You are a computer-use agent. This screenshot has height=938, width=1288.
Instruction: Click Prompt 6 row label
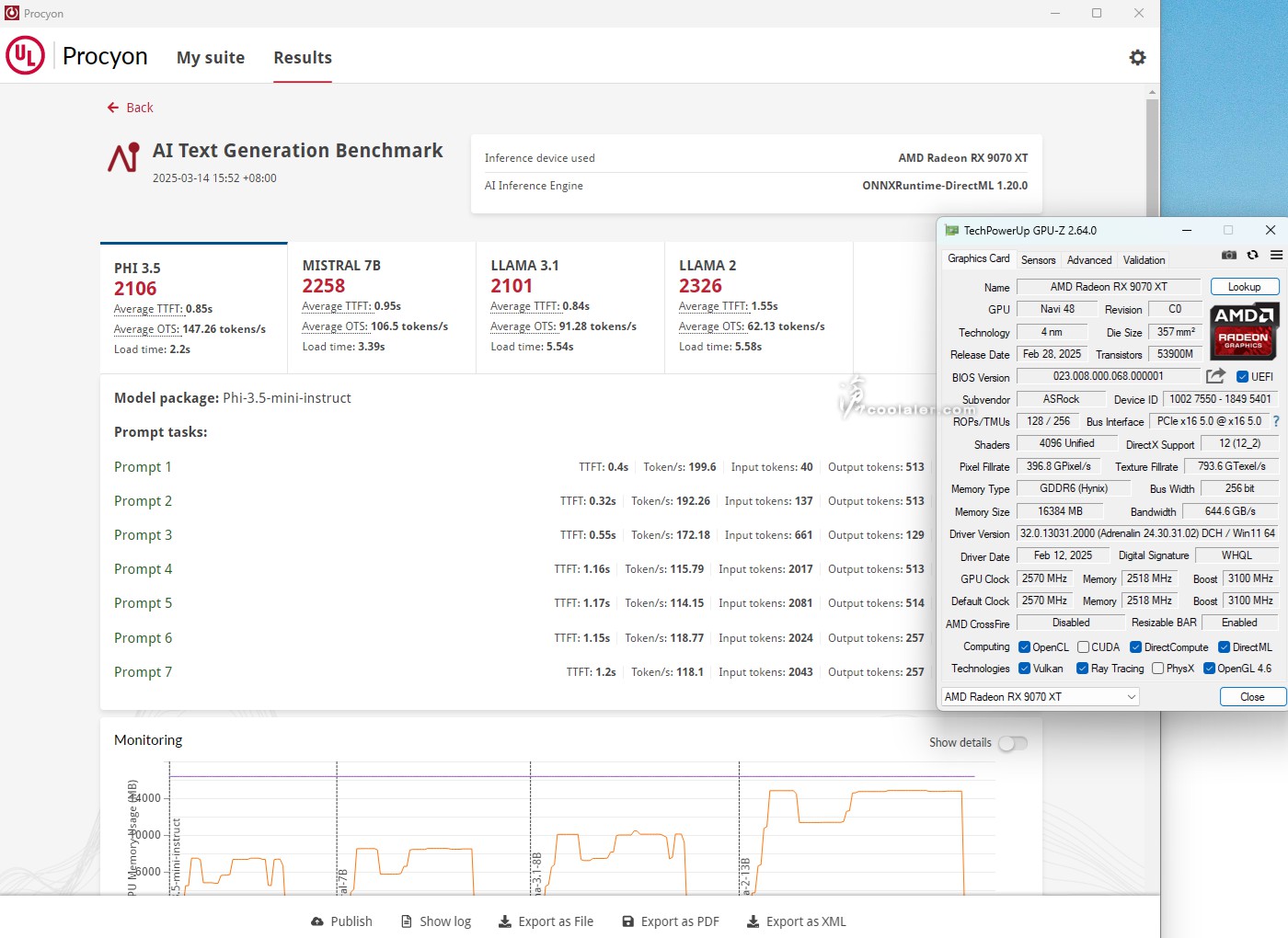pyautogui.click(x=143, y=638)
